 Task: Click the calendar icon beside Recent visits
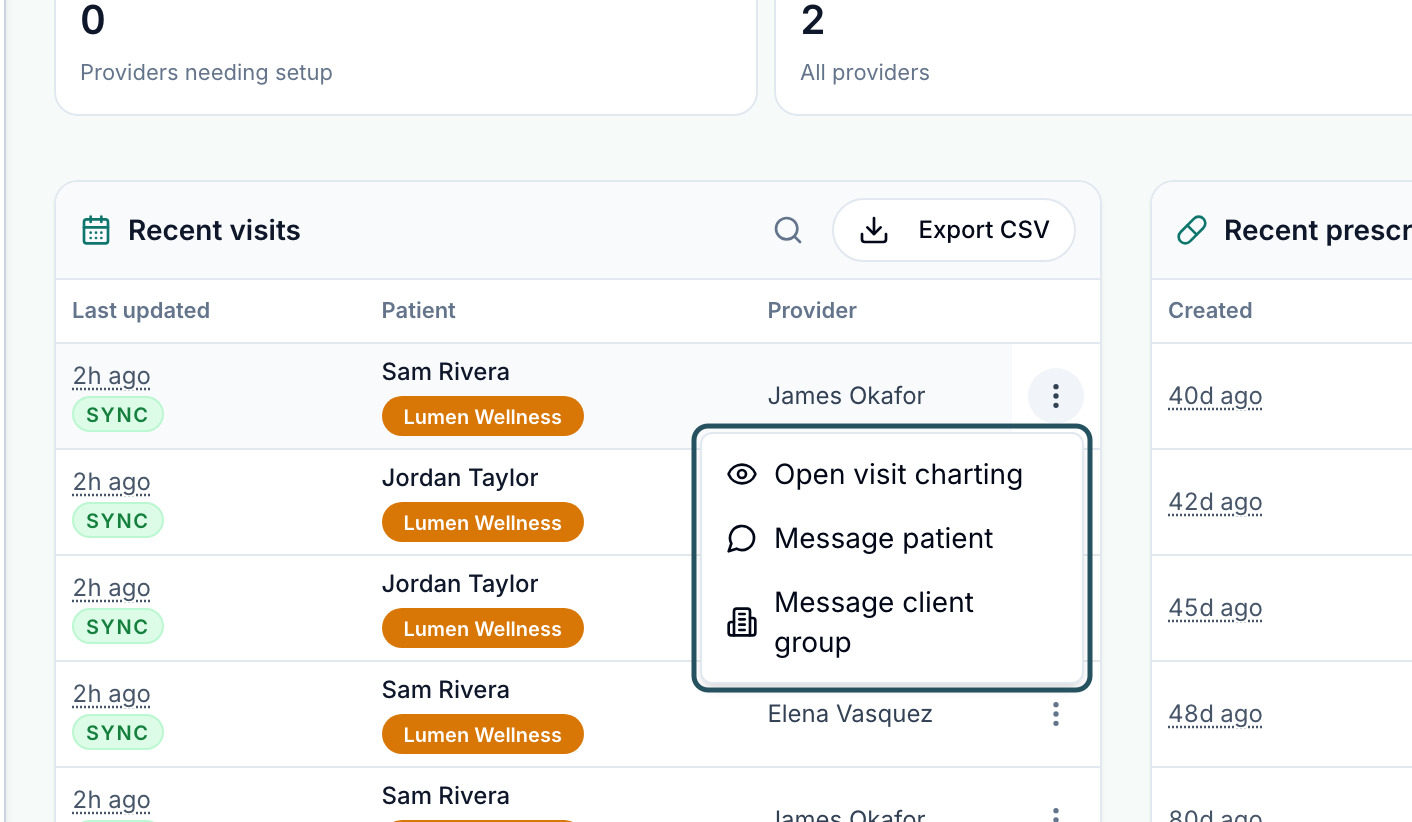coord(95,230)
